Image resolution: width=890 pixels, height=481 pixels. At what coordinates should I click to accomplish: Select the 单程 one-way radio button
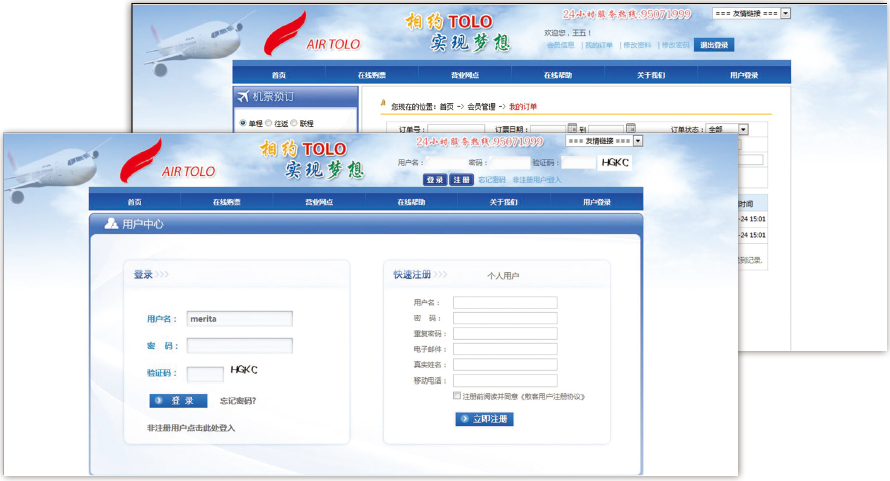coord(243,123)
